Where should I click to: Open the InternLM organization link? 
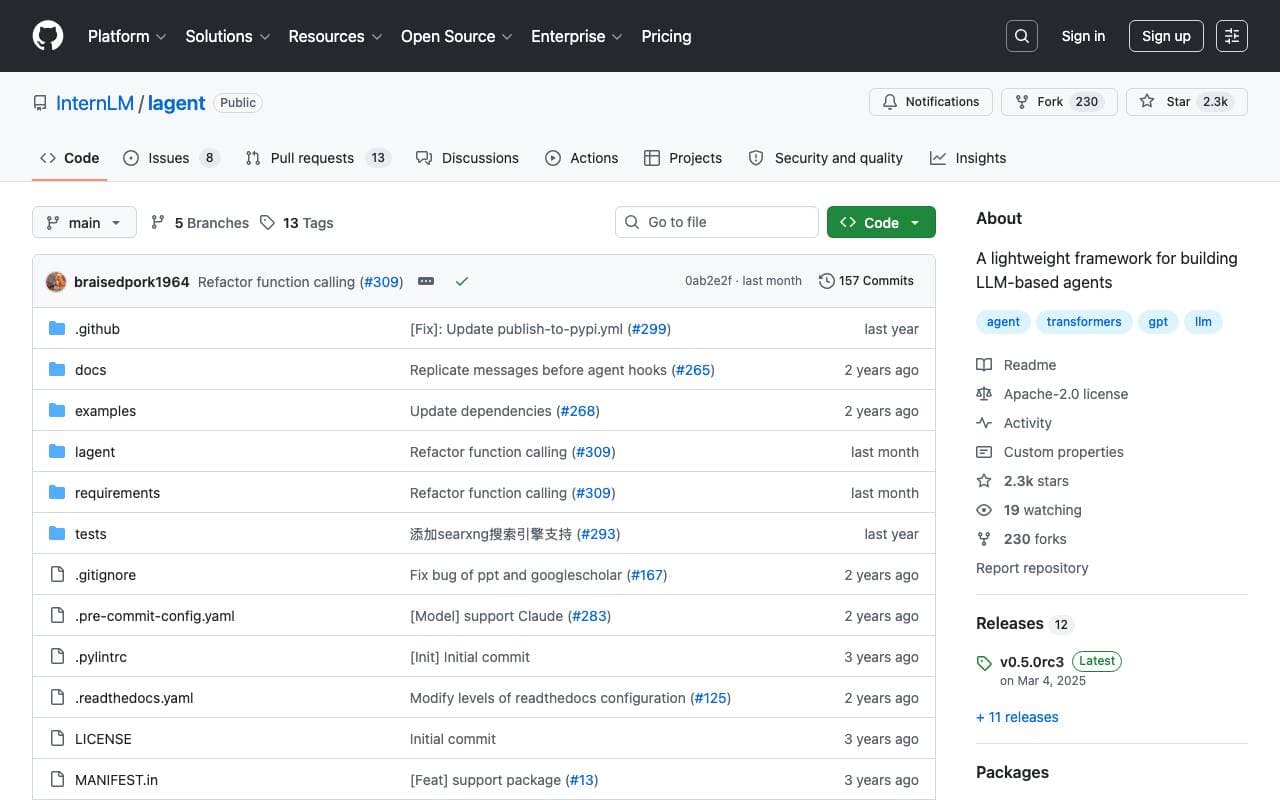95,103
